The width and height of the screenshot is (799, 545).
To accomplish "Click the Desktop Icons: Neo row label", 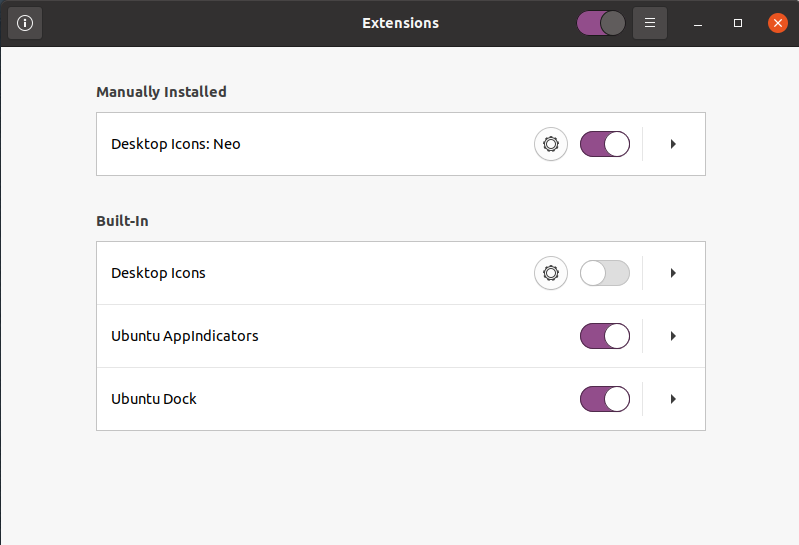I will (x=176, y=144).
